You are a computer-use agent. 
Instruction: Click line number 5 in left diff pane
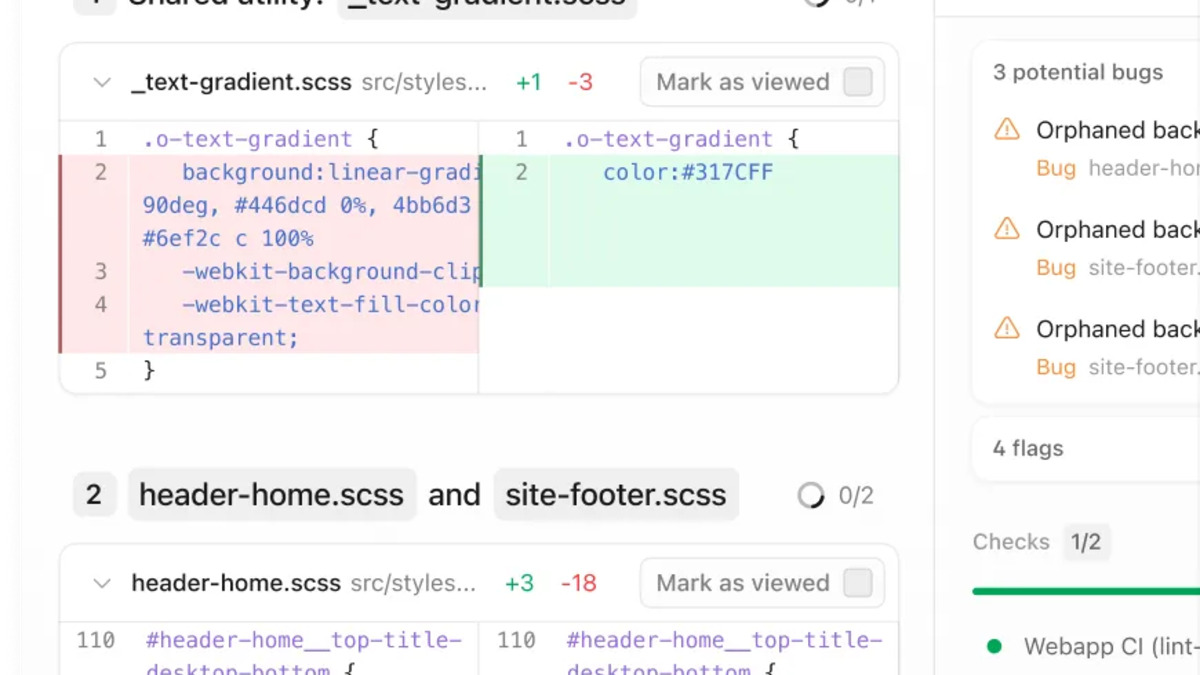[100, 371]
